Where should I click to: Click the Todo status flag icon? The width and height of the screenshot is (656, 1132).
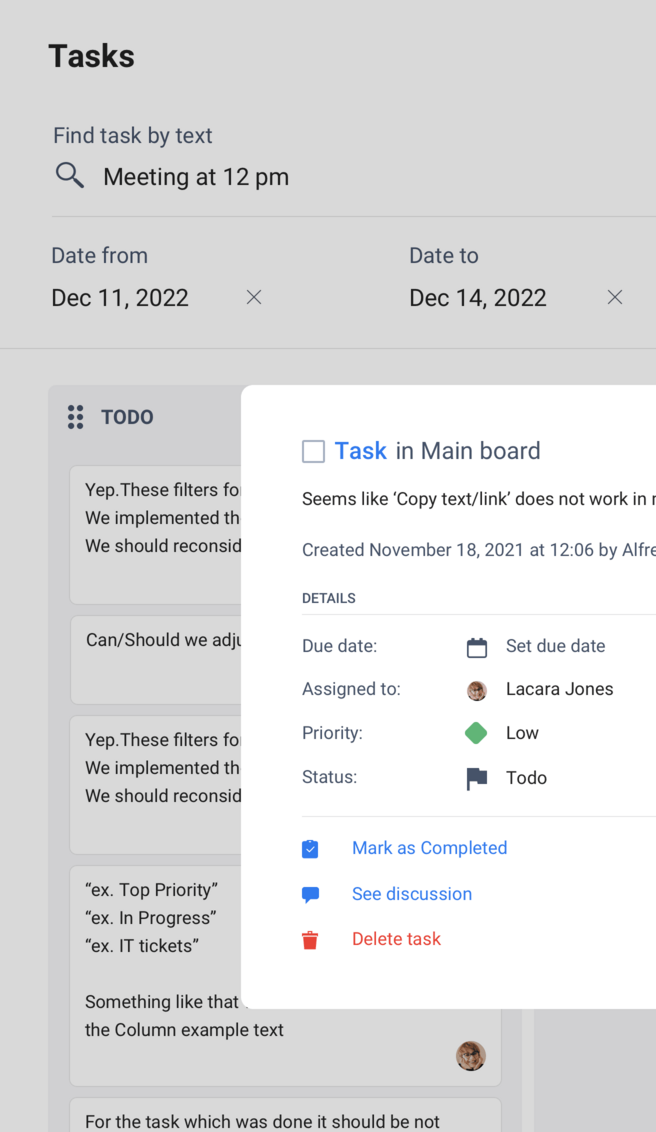click(x=477, y=778)
